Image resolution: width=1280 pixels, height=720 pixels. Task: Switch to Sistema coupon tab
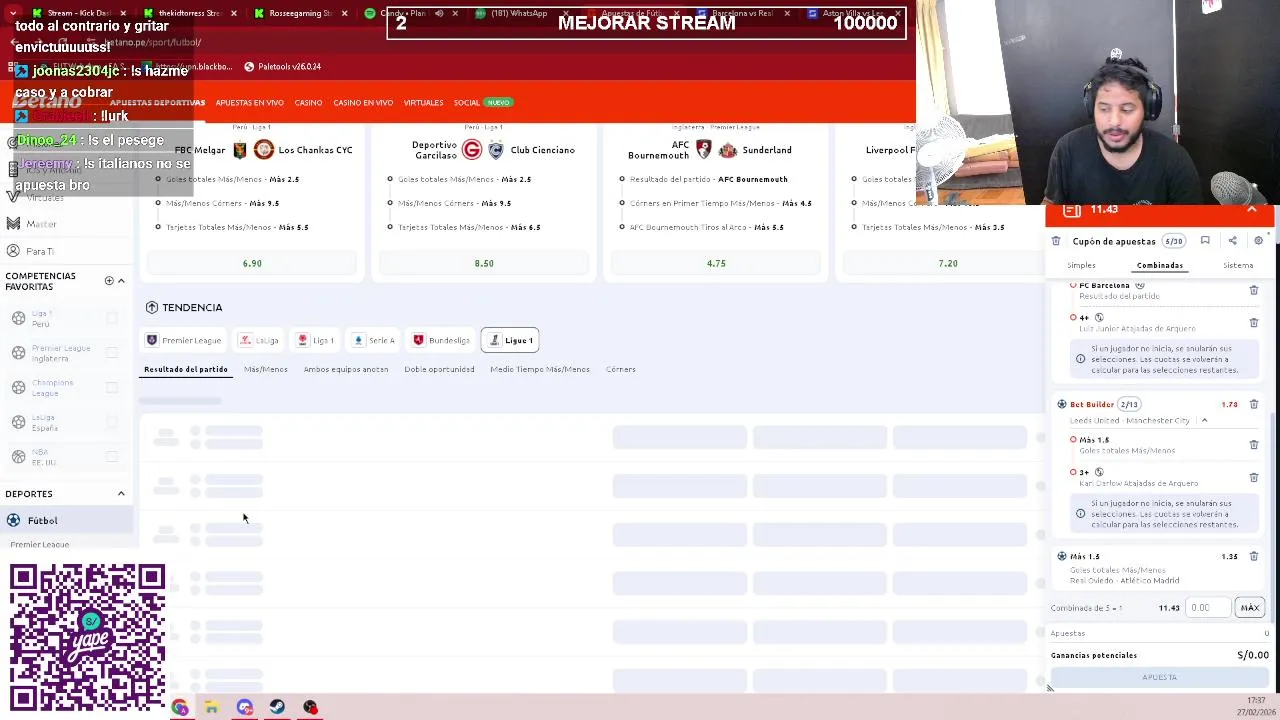click(1238, 265)
